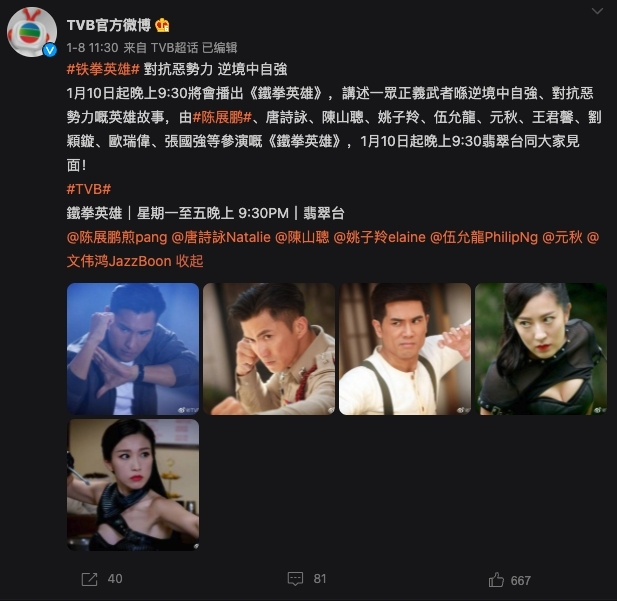The height and width of the screenshot is (601, 617).
Task: View the blue-toned fighting pose photo
Action: tap(133, 349)
